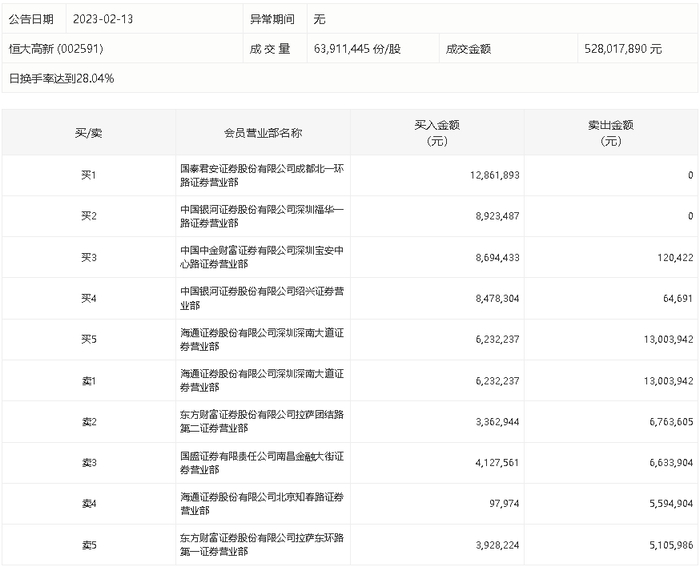This screenshot has width=700, height=567.
Task: Select buy amount 6,232,237 in 卖1 row
Action: [x=497, y=381]
